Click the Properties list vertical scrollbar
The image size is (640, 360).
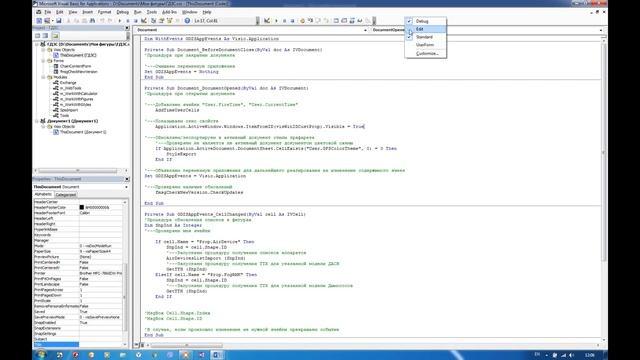[125, 273]
